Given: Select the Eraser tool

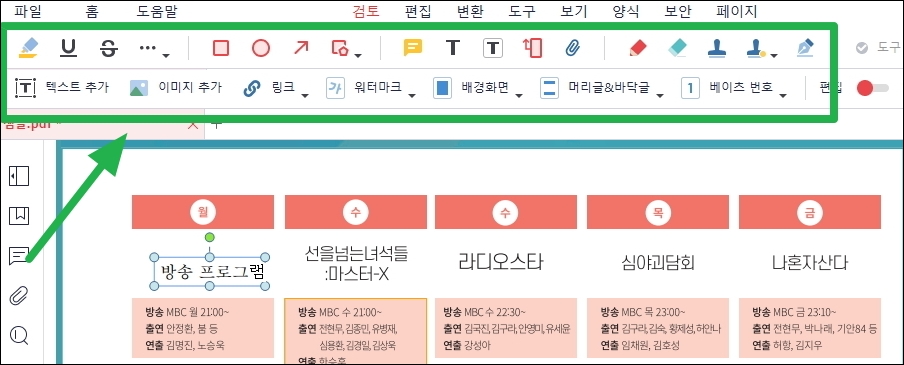Looking at the screenshot, I should pyautogui.click(x=678, y=48).
